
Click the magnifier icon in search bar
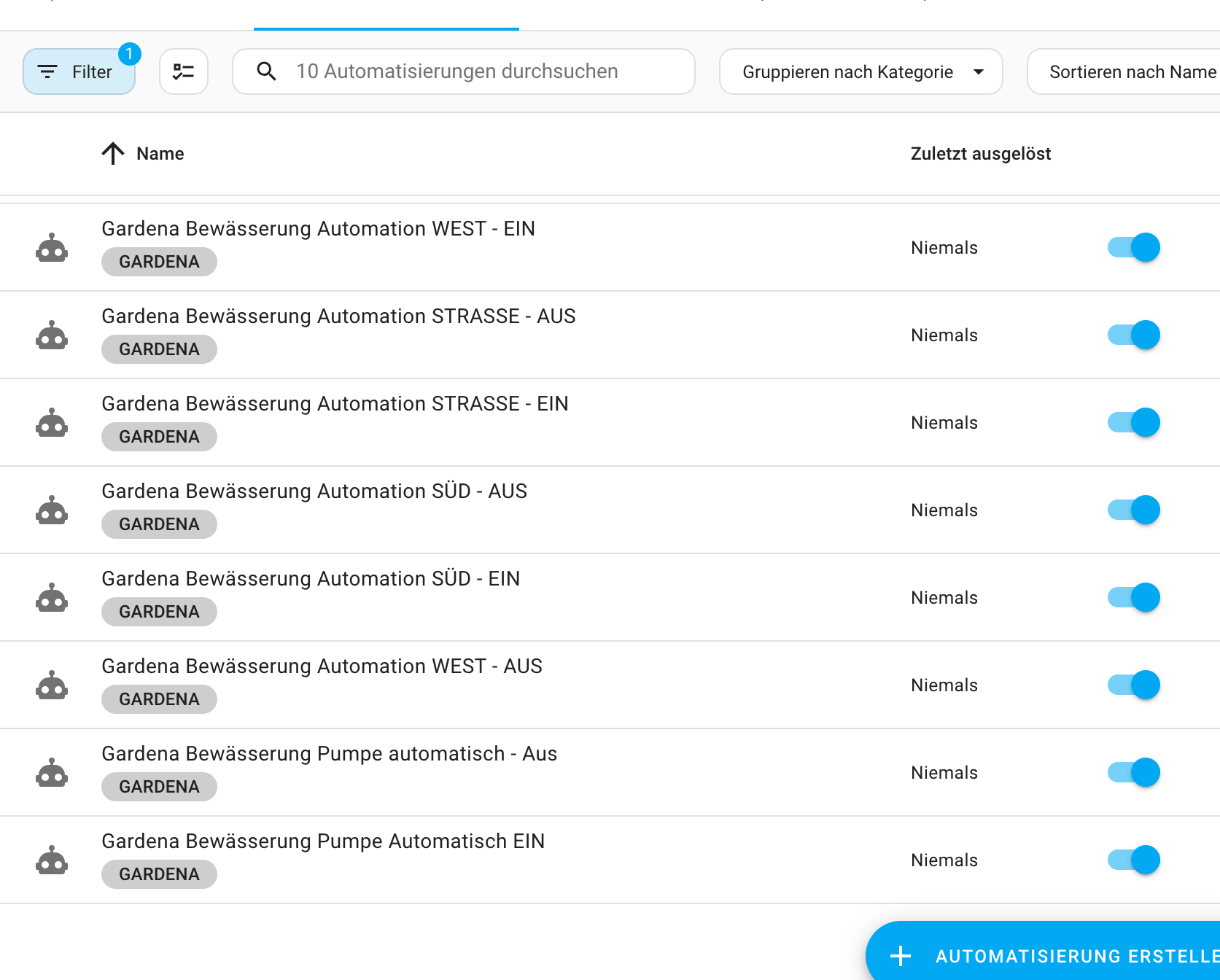(x=266, y=71)
